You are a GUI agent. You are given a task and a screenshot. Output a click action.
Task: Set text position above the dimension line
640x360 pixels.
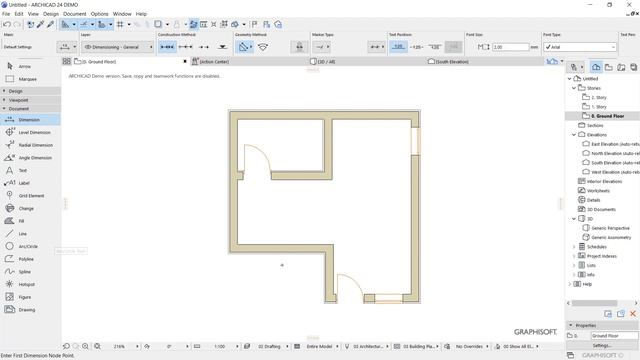click(x=398, y=47)
